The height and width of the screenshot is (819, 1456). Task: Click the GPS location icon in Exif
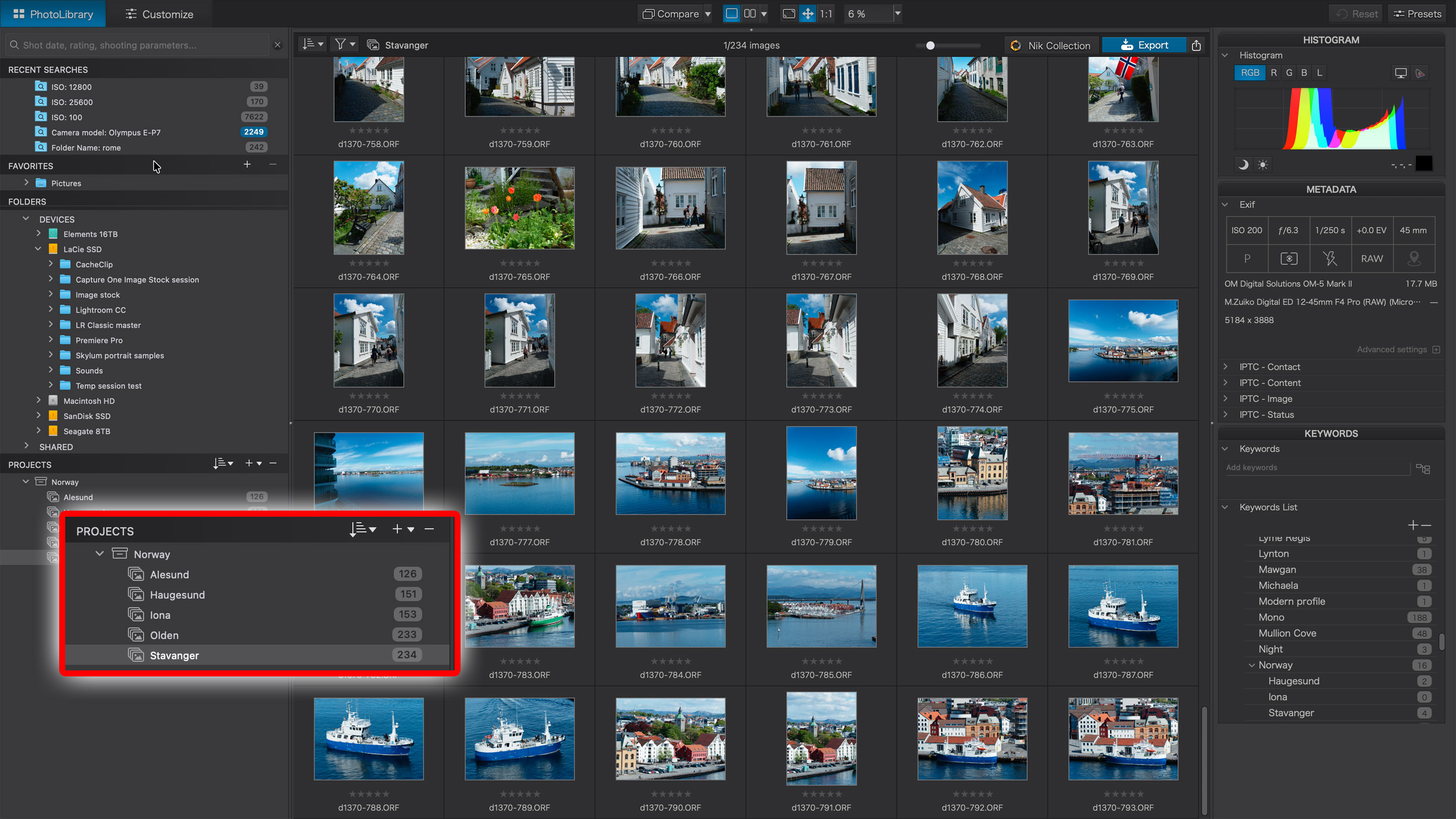pos(1414,259)
